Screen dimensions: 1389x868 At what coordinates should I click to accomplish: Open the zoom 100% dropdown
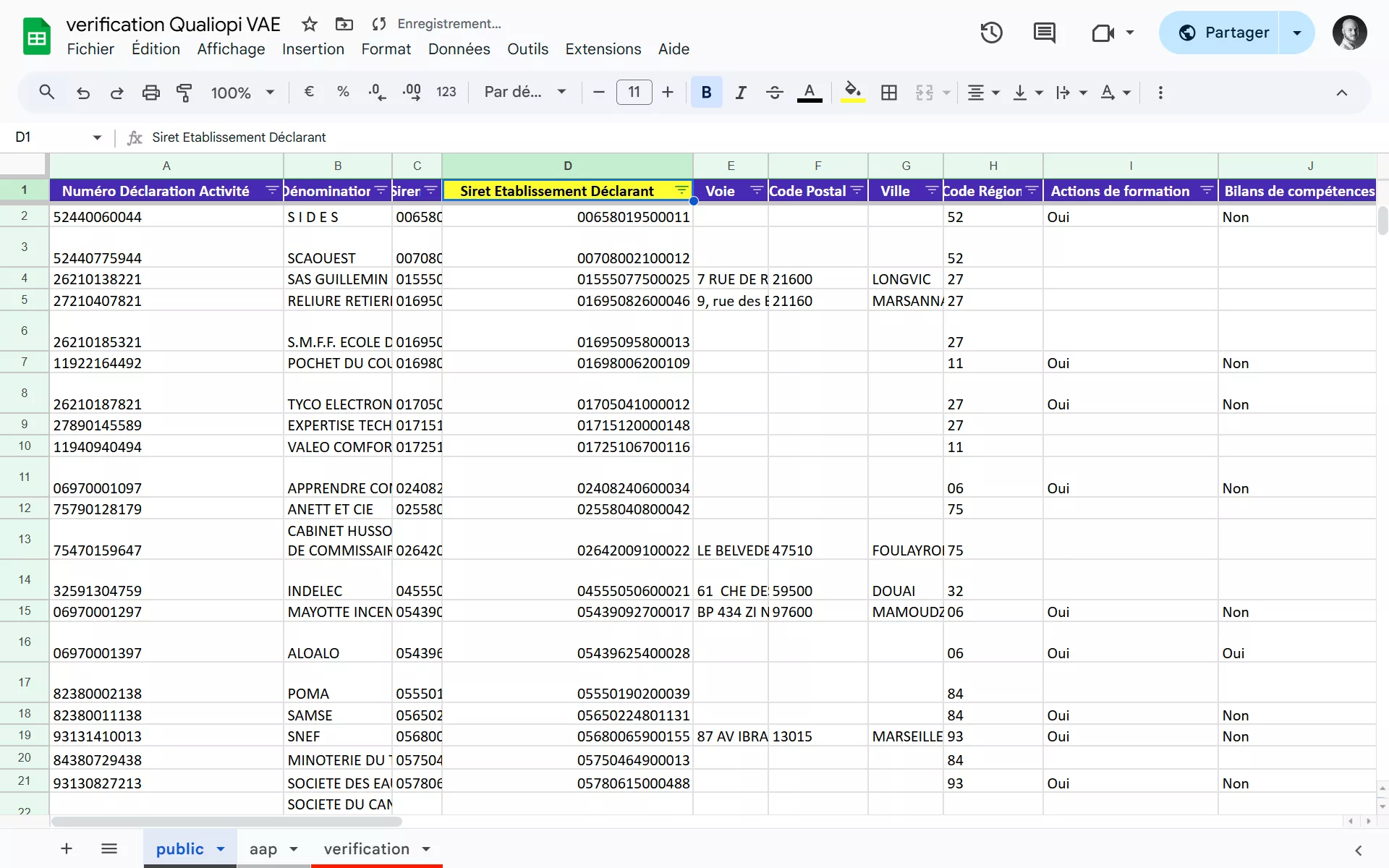click(x=242, y=93)
